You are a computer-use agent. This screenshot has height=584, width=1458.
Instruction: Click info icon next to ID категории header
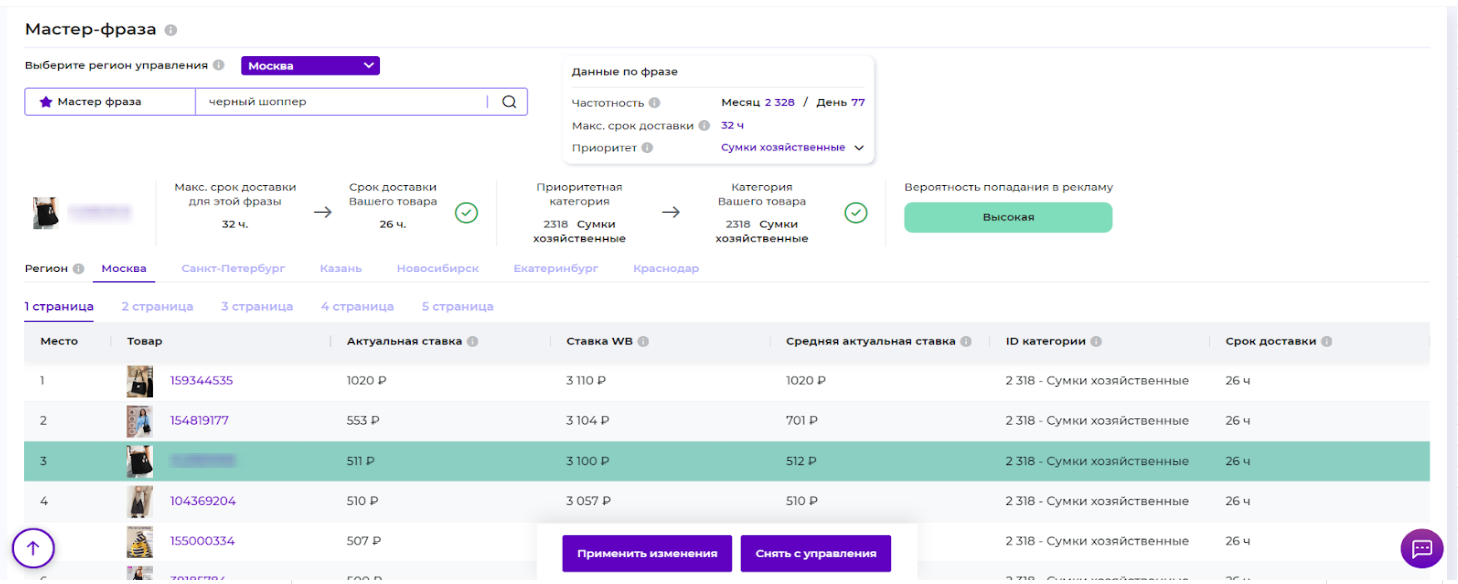click(1096, 342)
